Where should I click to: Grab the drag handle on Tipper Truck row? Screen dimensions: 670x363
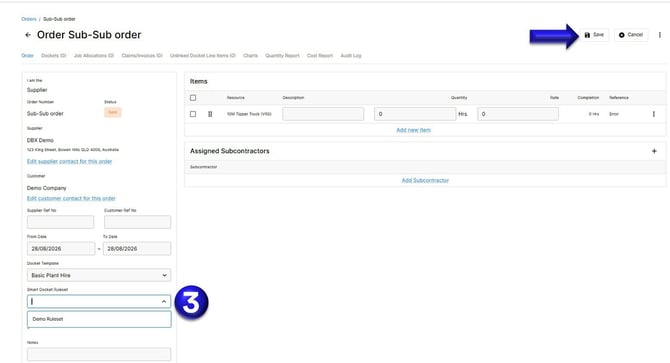coord(210,114)
